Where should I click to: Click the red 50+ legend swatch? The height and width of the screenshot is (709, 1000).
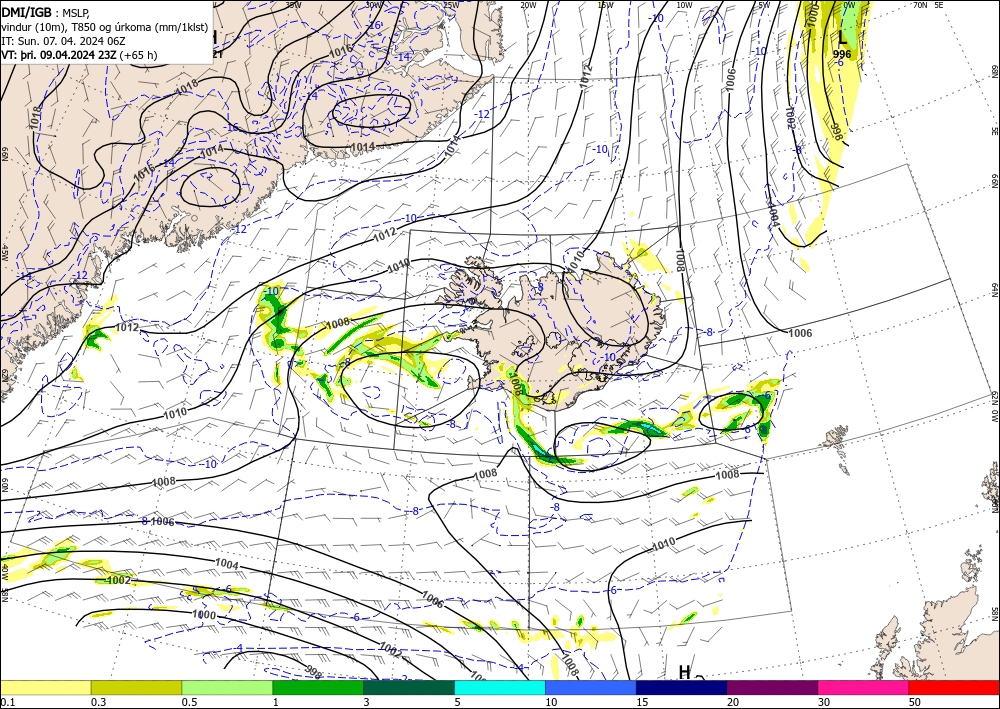point(954,687)
